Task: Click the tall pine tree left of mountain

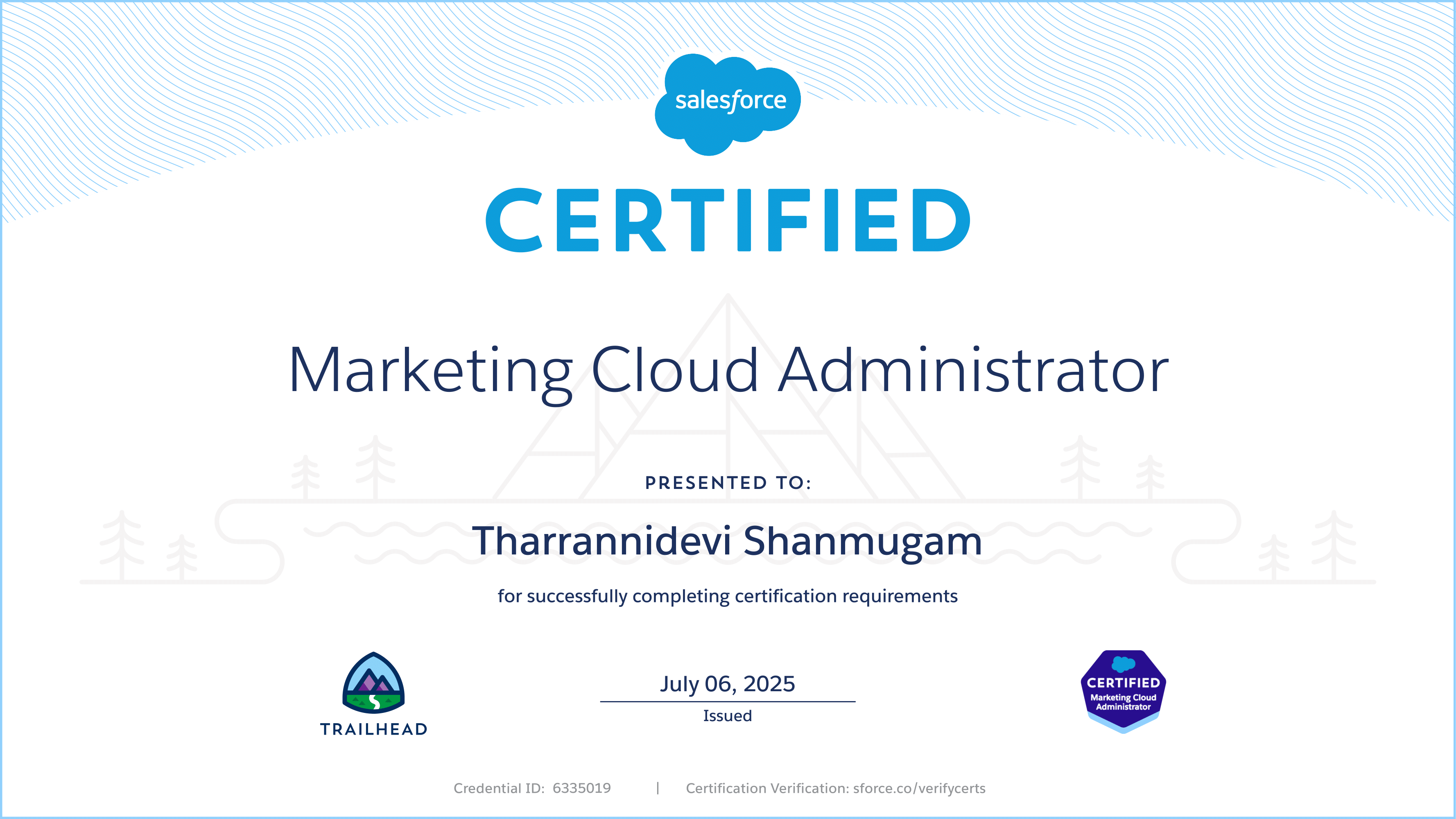Action: pyautogui.click(x=375, y=466)
